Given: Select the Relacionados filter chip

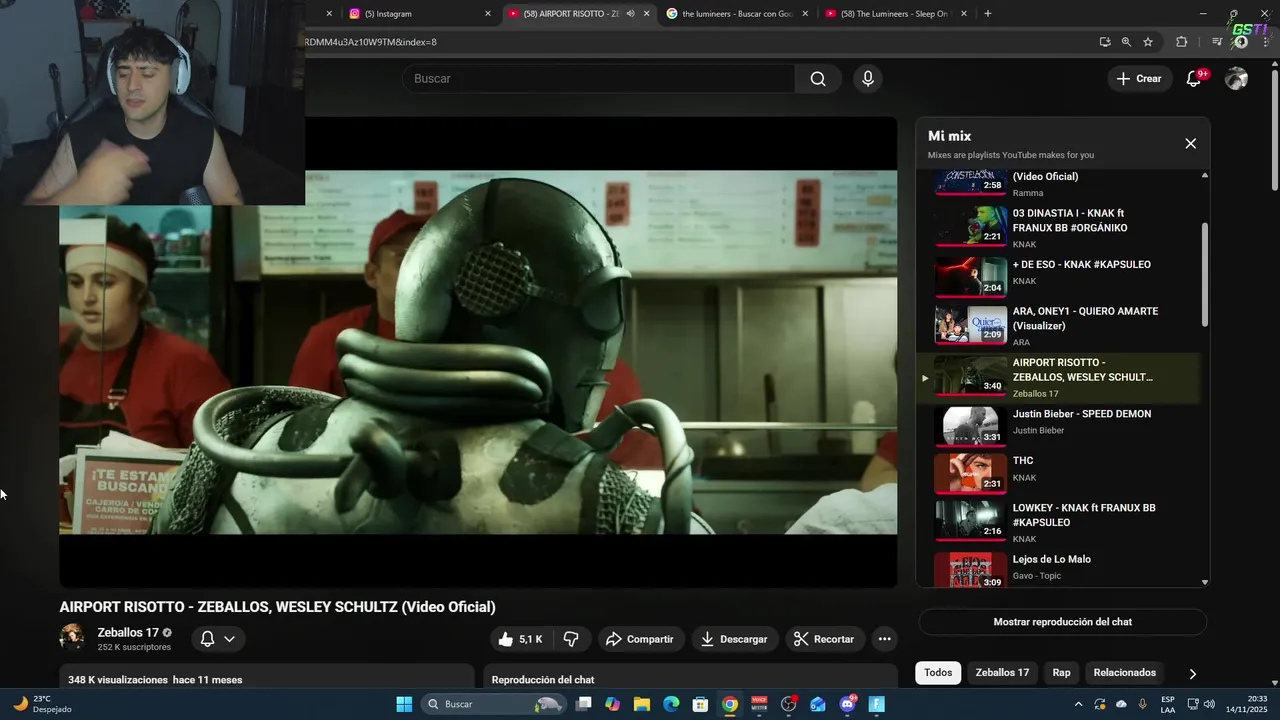Looking at the screenshot, I should coord(1124,673).
